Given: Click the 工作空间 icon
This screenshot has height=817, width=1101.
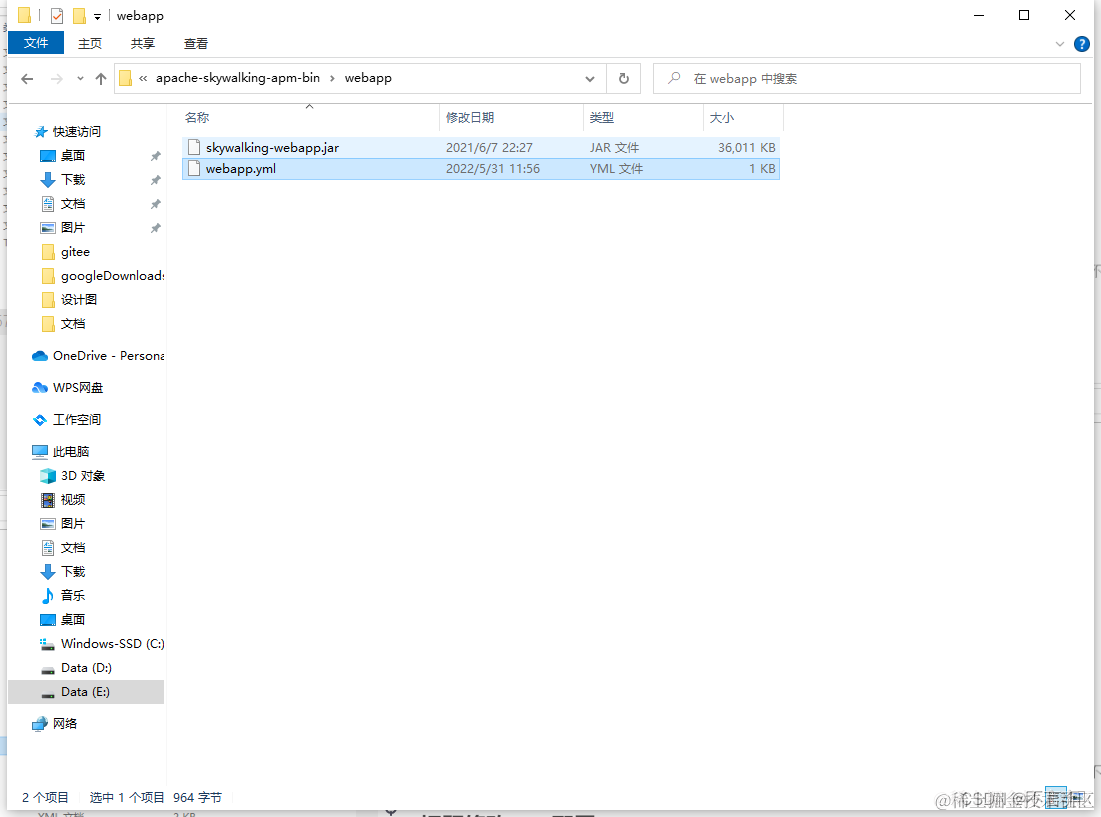Looking at the screenshot, I should click(40, 420).
